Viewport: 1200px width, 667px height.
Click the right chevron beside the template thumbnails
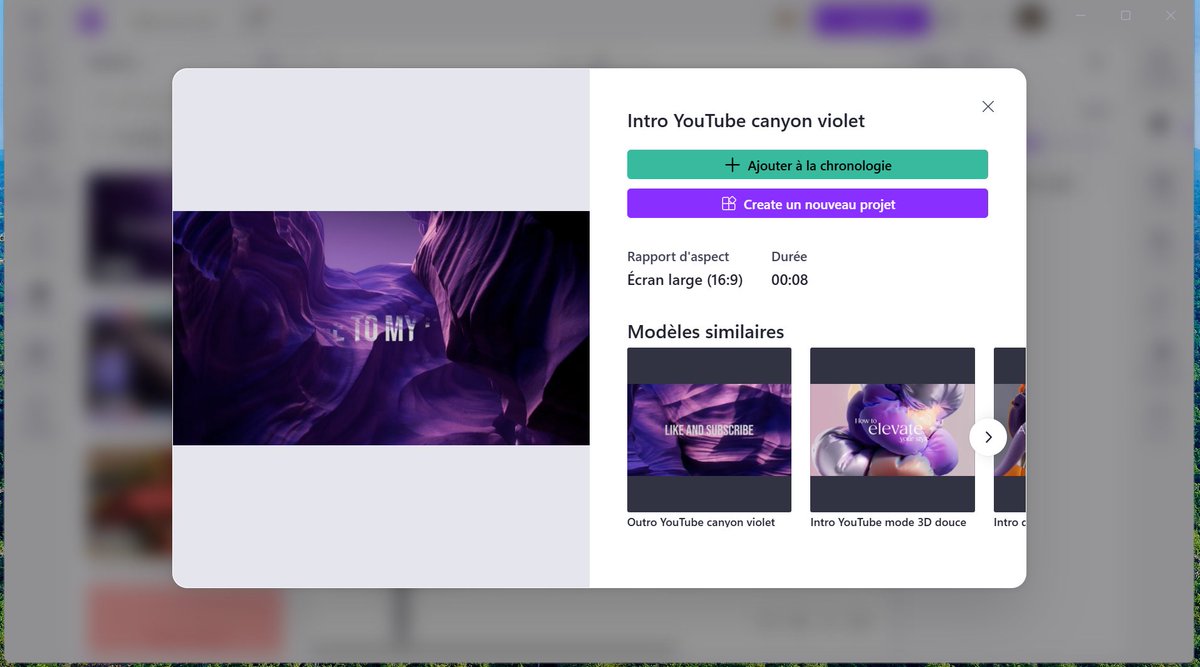[x=988, y=437]
